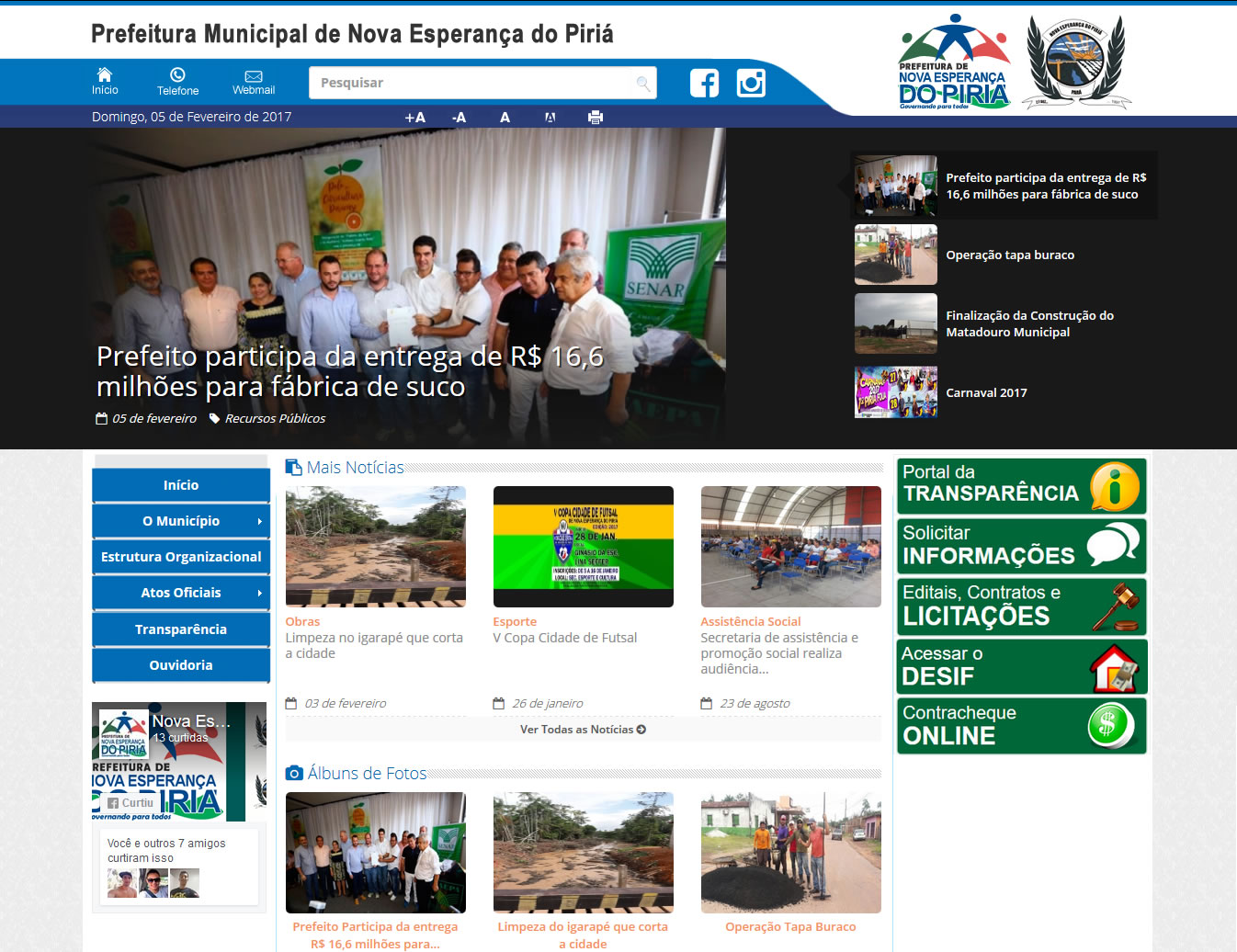Open Acessar o DESIF banner
Viewport: 1237px width, 952px height.
coord(1022,666)
